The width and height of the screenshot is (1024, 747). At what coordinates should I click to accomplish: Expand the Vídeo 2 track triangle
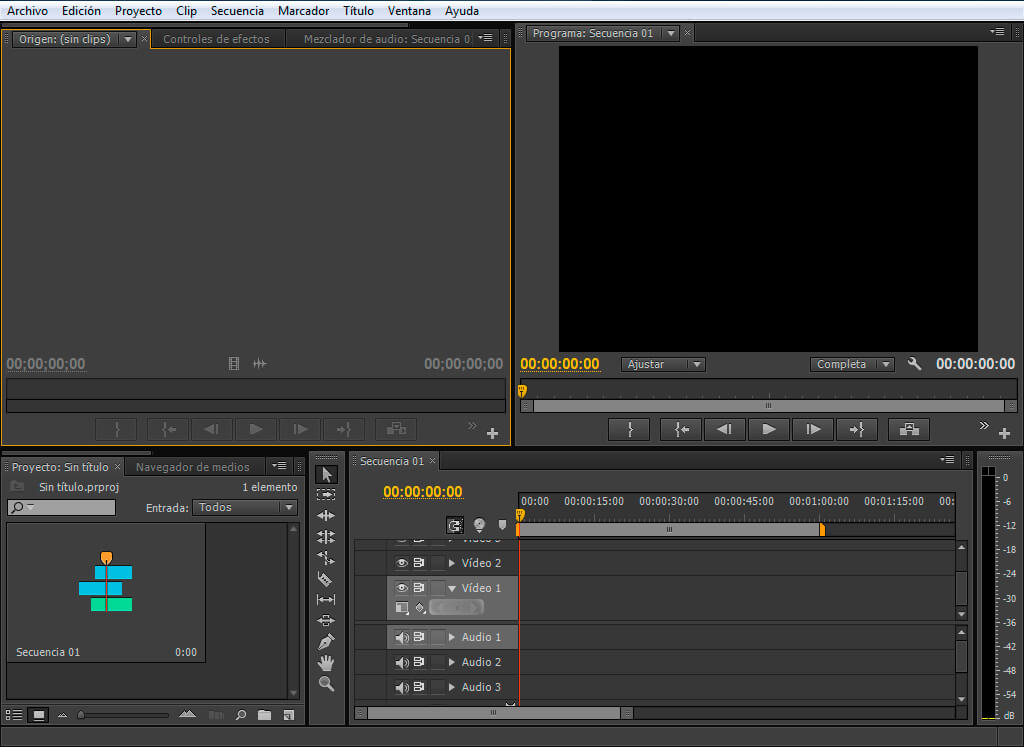coord(451,563)
